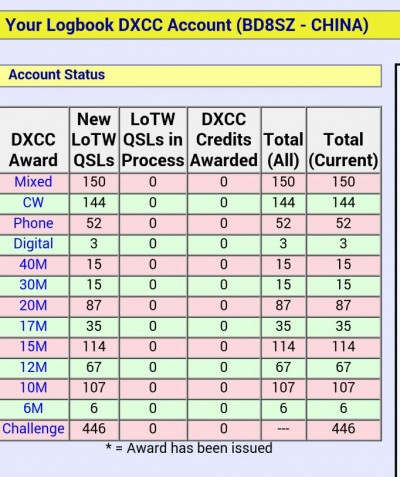The width and height of the screenshot is (400, 477).
Task: Click the 40M award link
Action: point(33,265)
